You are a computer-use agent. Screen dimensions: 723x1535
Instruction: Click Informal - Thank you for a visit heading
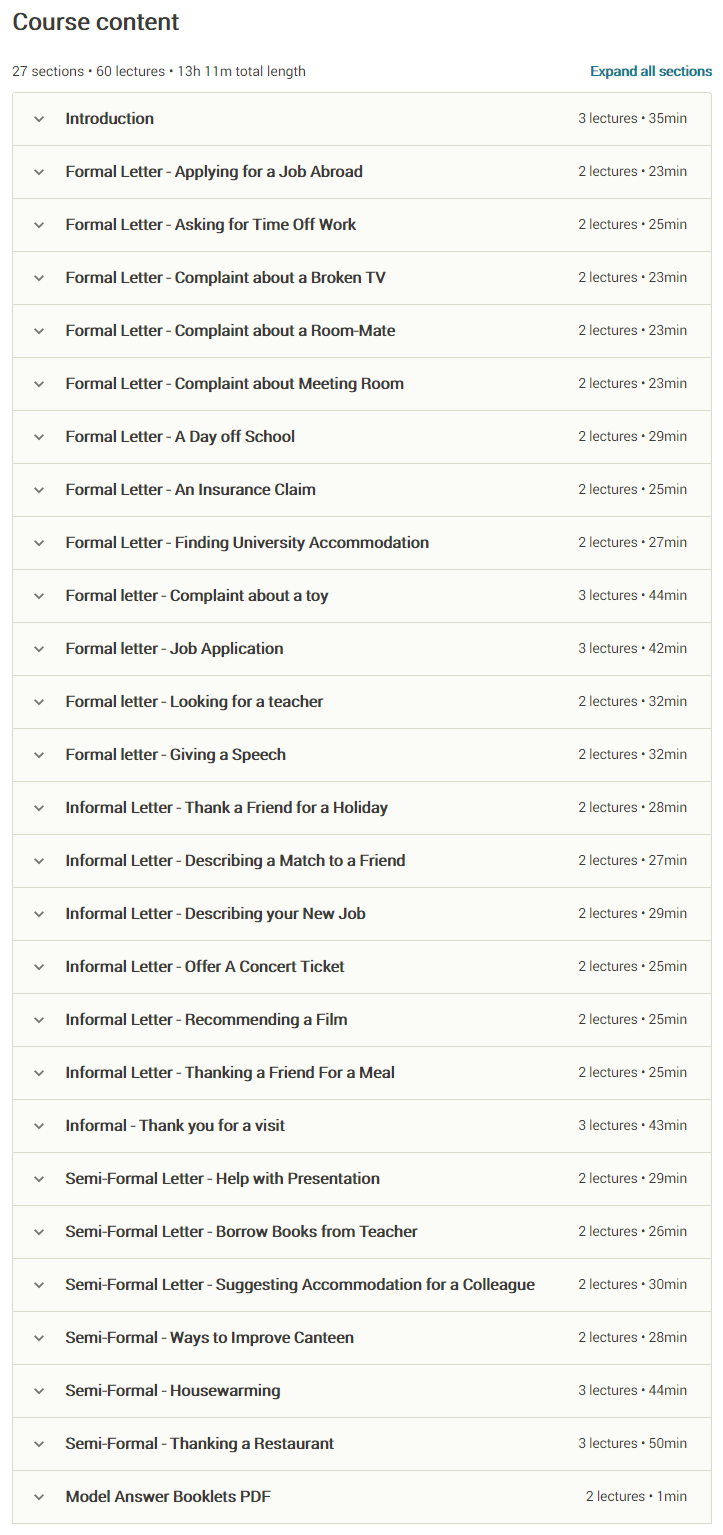tap(175, 1126)
